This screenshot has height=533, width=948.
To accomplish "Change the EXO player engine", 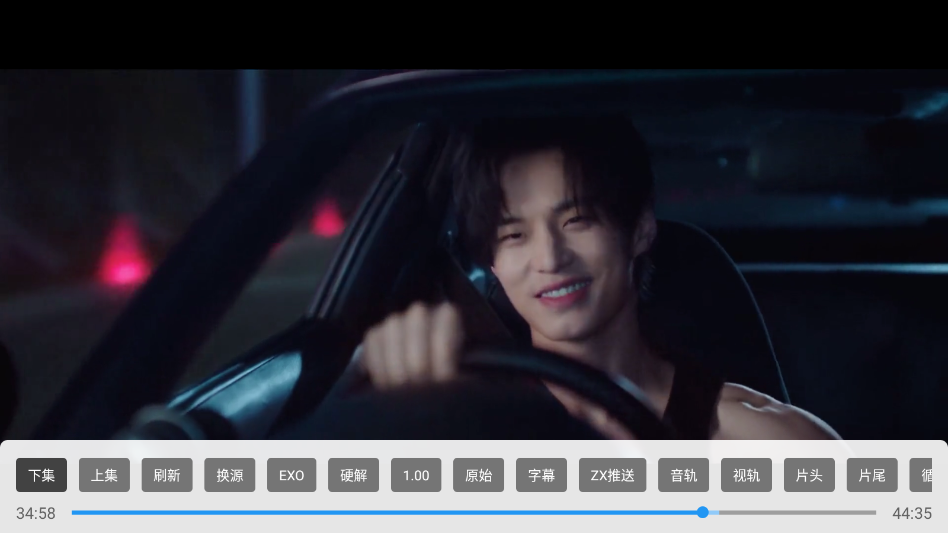I will click(291, 475).
